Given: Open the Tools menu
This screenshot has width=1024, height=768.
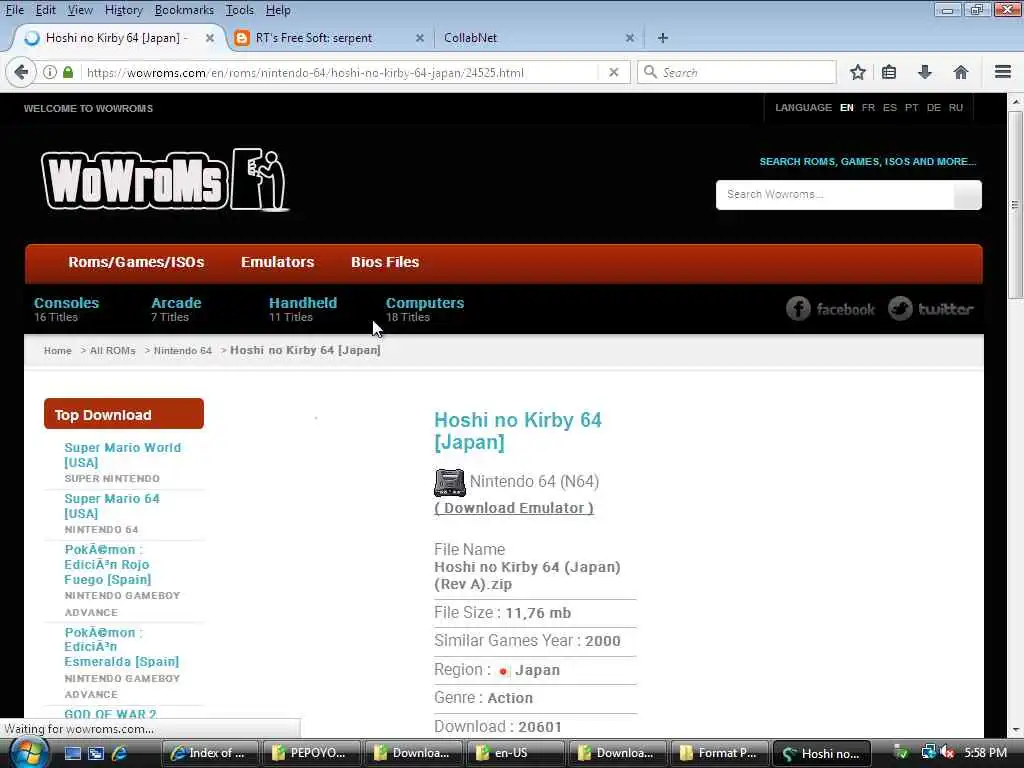Looking at the screenshot, I should pyautogui.click(x=240, y=10).
